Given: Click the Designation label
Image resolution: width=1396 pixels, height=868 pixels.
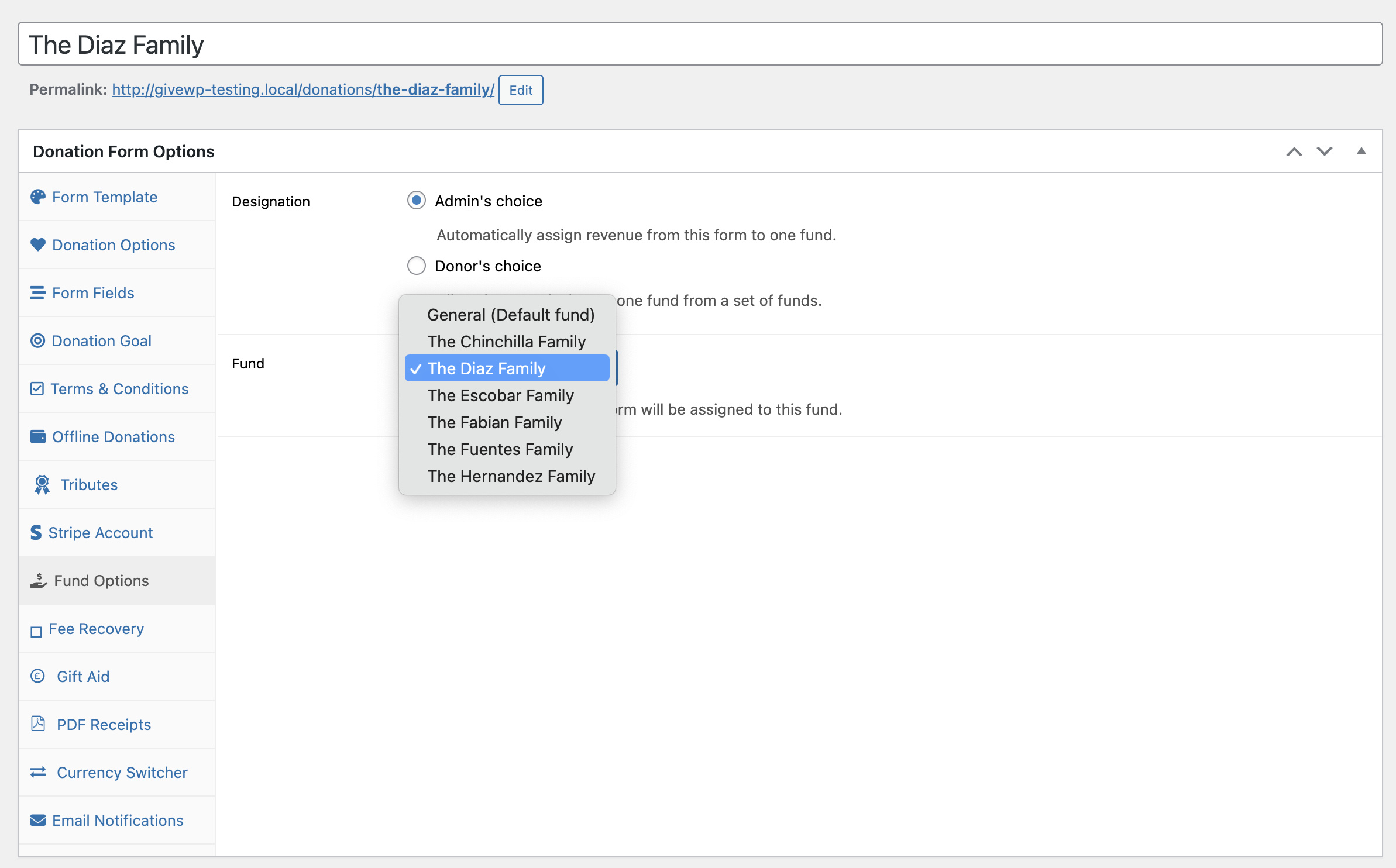Looking at the screenshot, I should [271, 202].
